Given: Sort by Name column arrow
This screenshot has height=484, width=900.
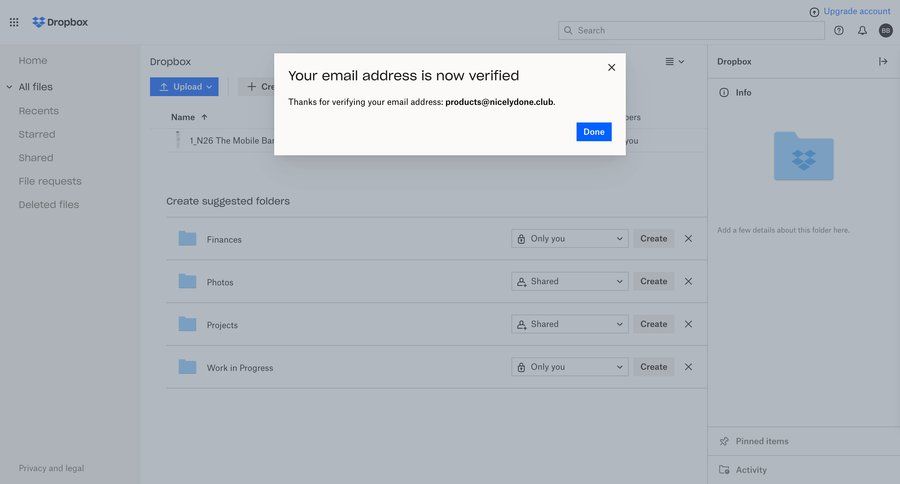Looking at the screenshot, I should tap(204, 117).
